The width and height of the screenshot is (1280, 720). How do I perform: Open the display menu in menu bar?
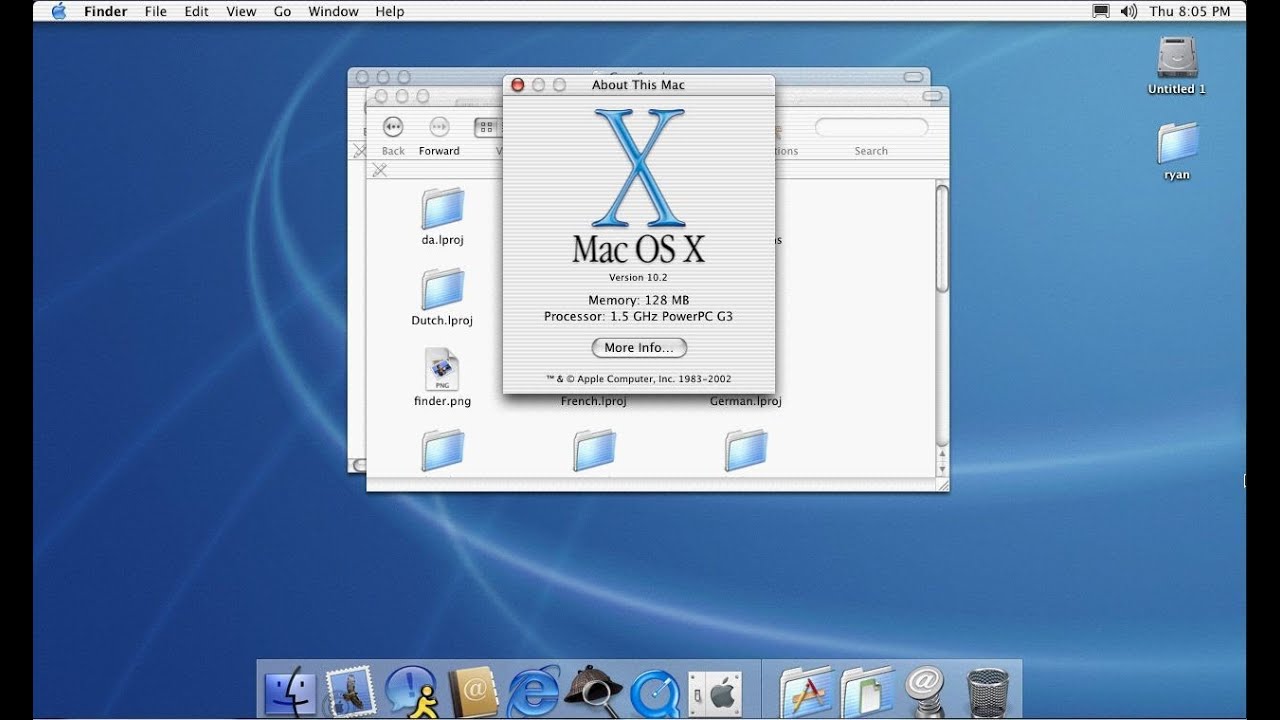[1101, 11]
